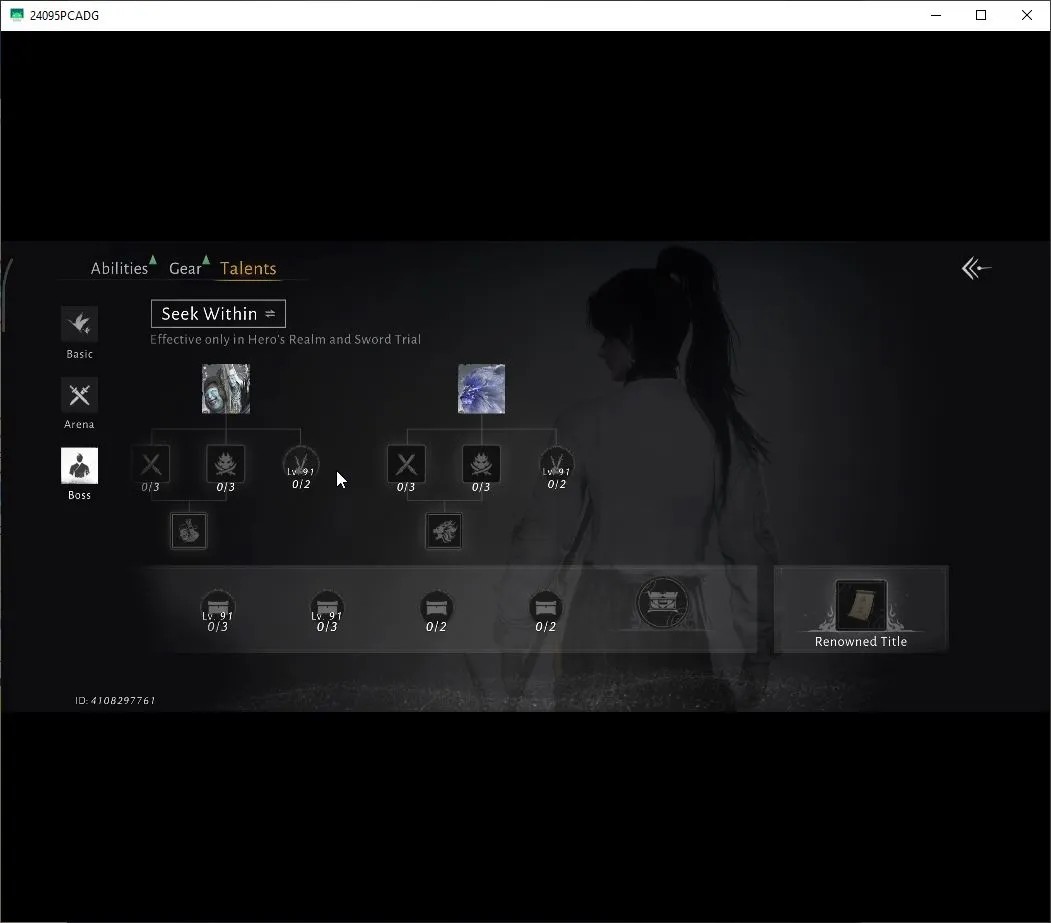Image resolution: width=1051 pixels, height=923 pixels.
Task: Select the left boss portrait thumbnail
Action: (x=226, y=389)
